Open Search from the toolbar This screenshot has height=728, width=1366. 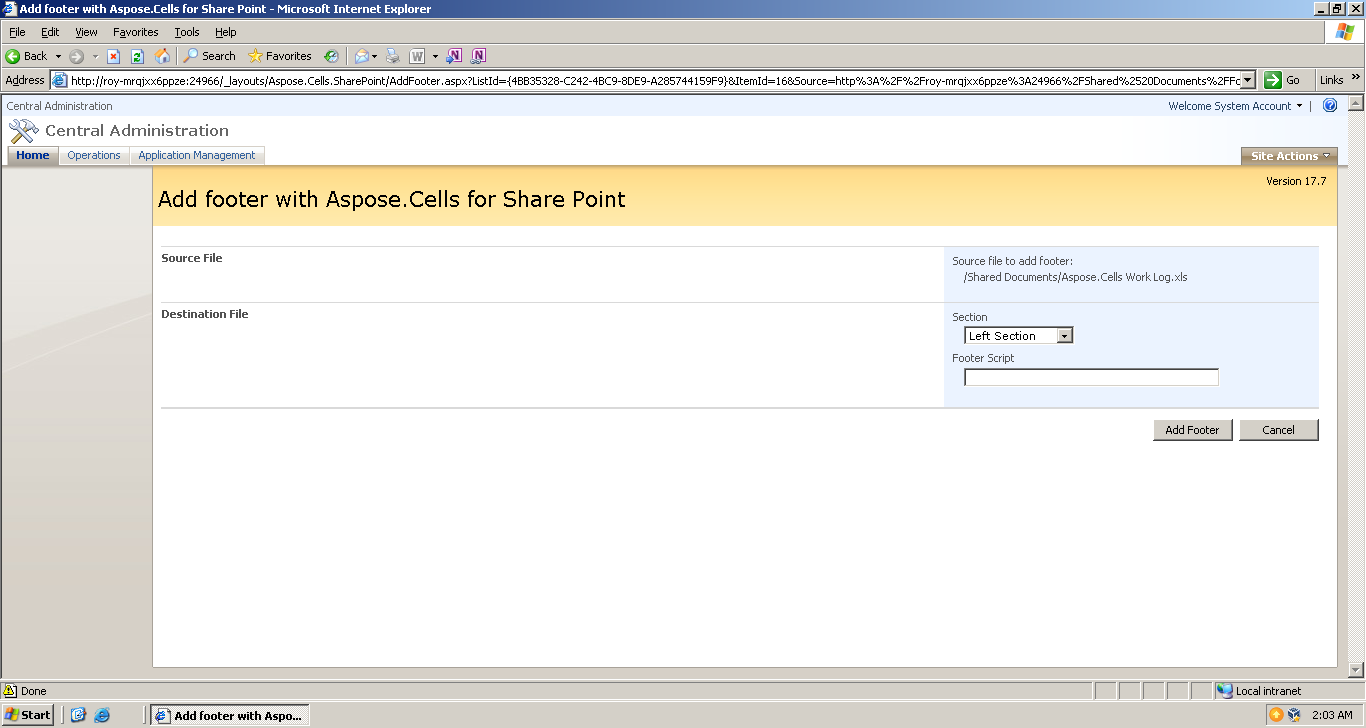pyautogui.click(x=209, y=56)
